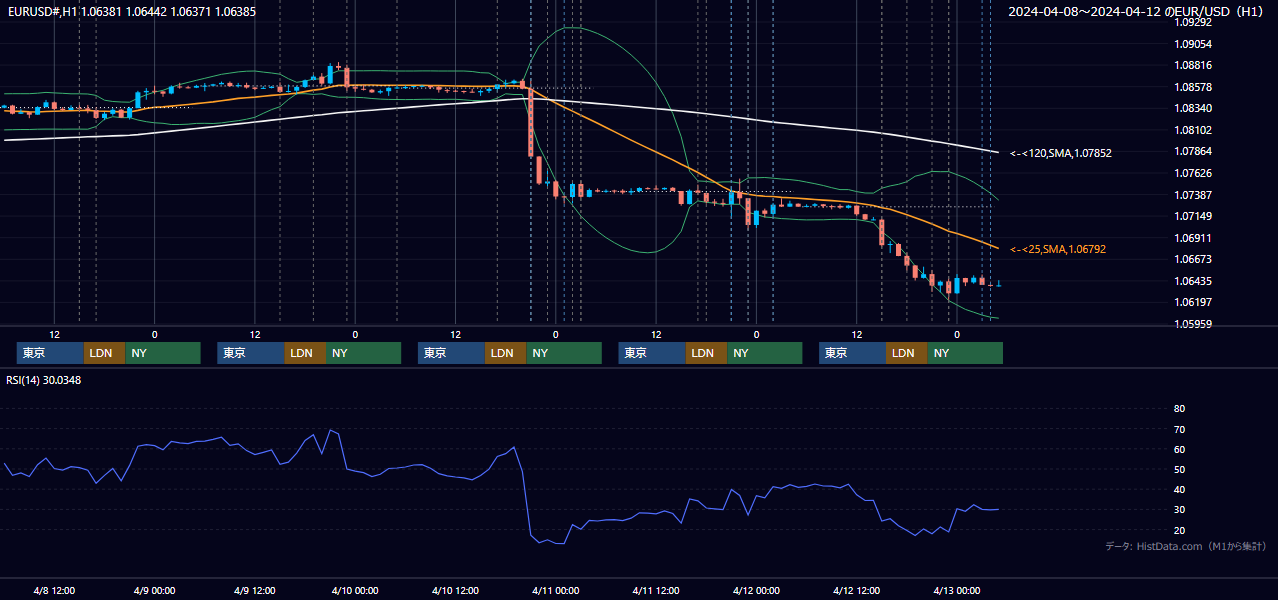Click price level 1.08816 on axis
The image size is (1278, 600).
tap(1192, 65)
